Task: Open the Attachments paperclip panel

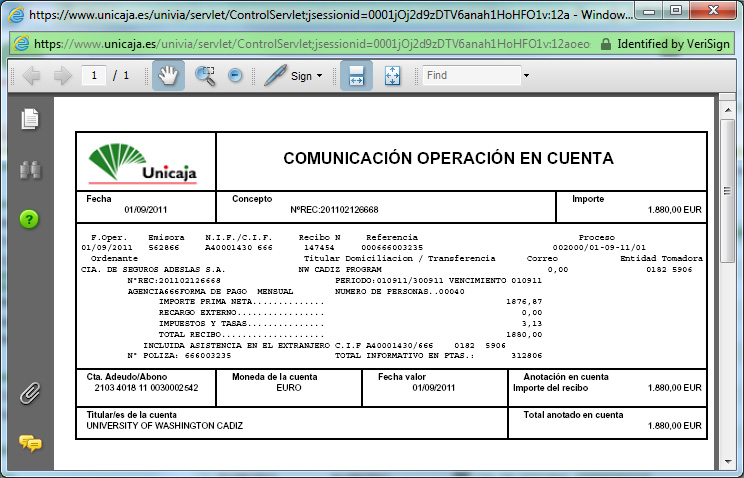Action: 30,393
